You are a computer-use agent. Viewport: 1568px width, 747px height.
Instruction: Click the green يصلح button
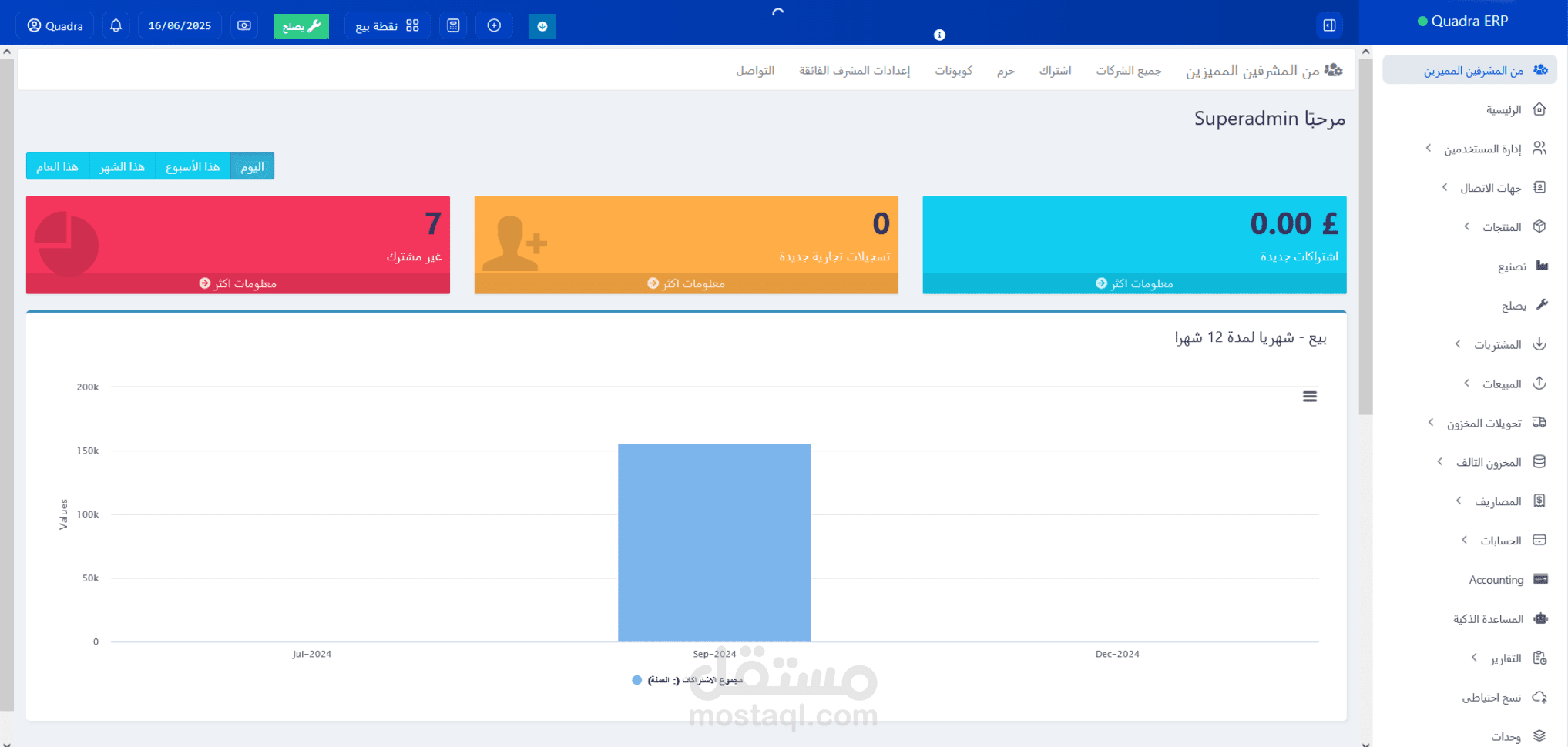click(301, 25)
